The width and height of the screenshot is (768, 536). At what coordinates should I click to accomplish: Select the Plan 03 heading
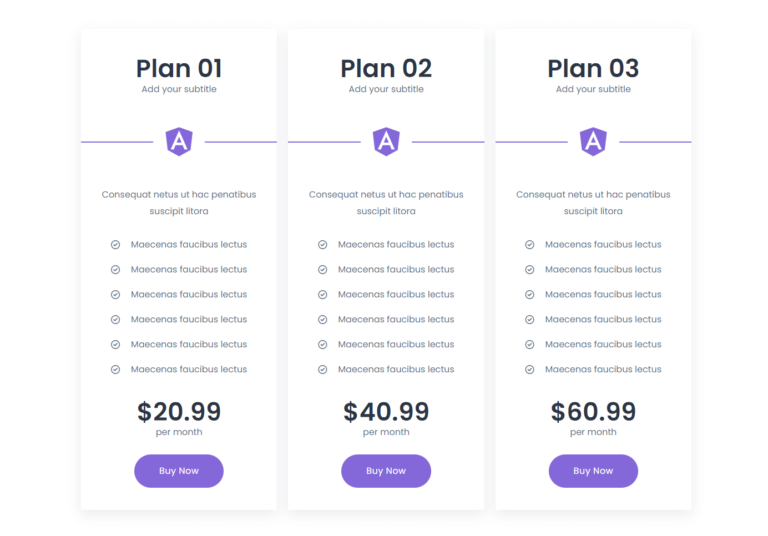pyautogui.click(x=593, y=68)
